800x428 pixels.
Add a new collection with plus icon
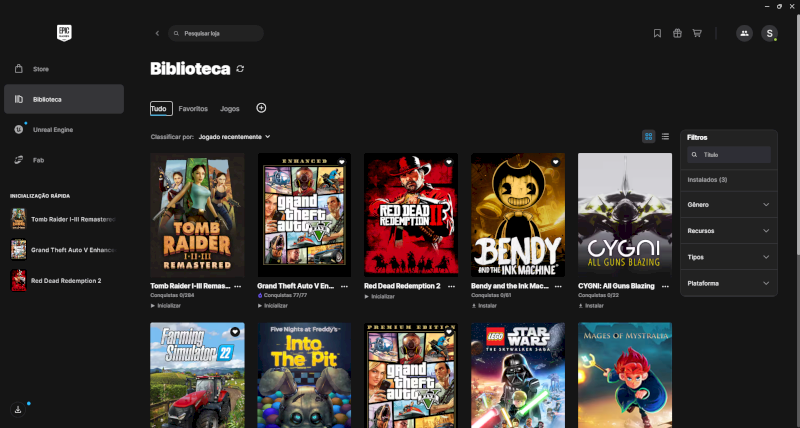tap(261, 108)
